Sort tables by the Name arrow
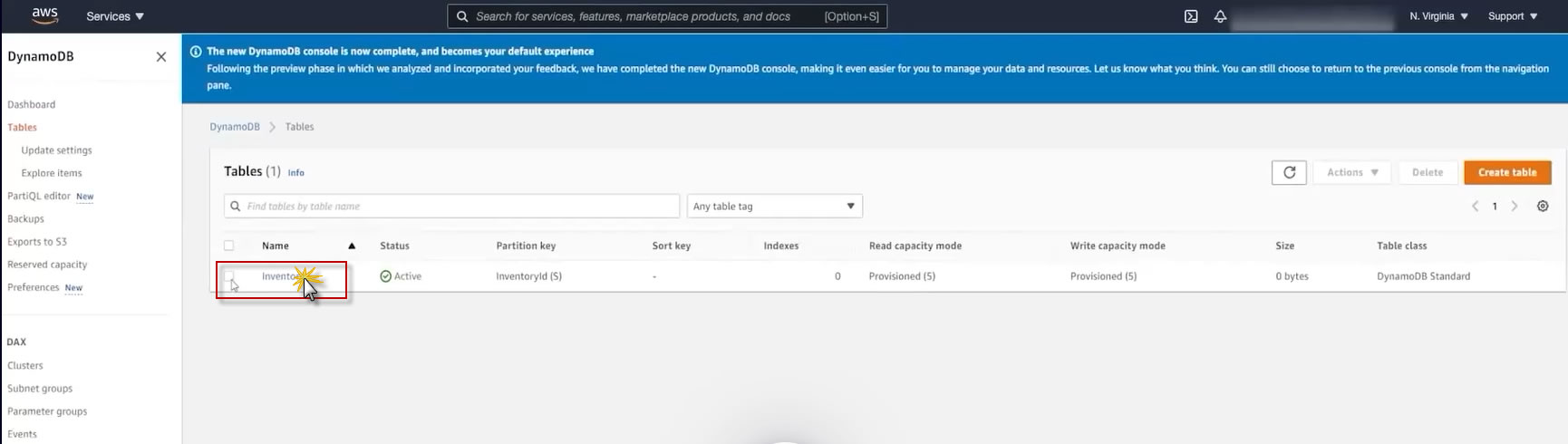Viewport: 1568px width, 444px height. click(352, 246)
